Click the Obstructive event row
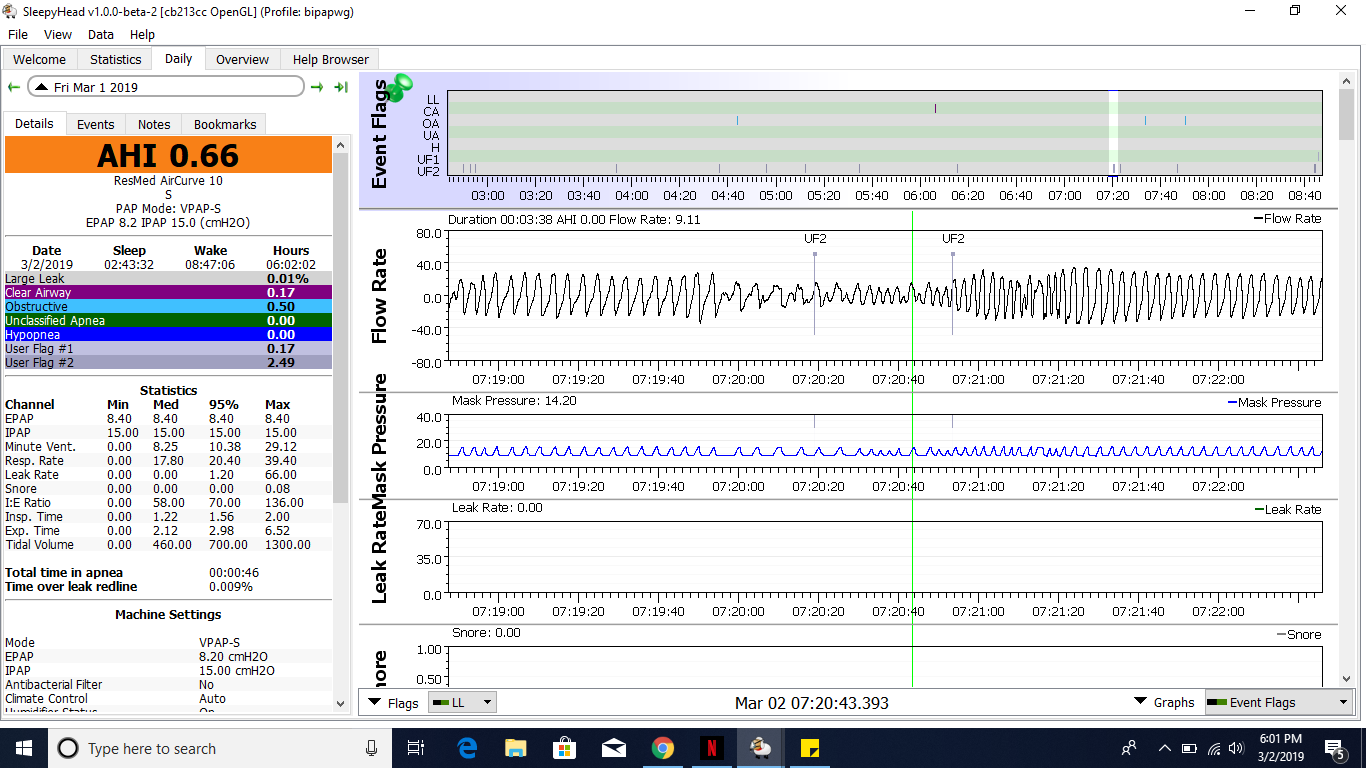 tap(167, 307)
